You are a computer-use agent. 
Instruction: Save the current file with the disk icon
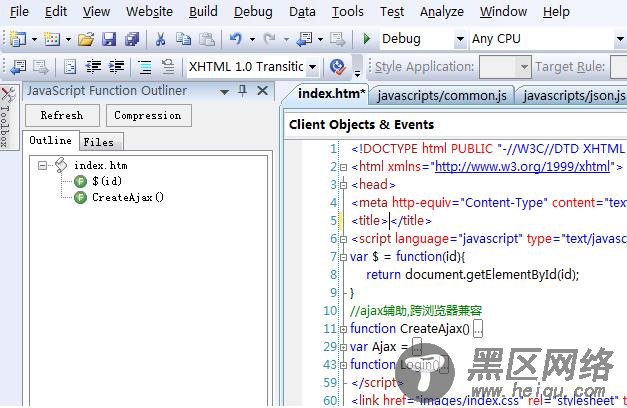109,39
